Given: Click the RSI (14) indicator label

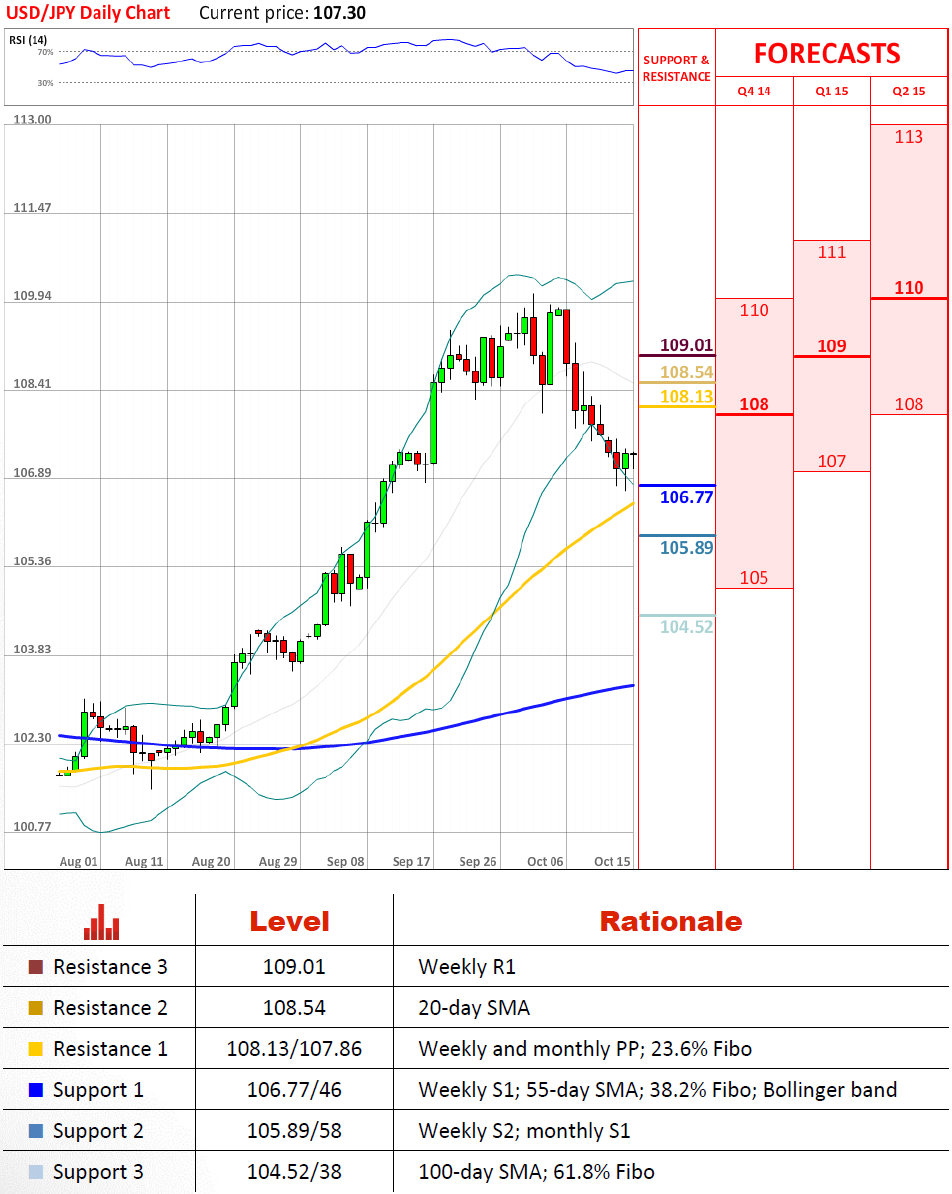Looking at the screenshot, I should (29, 40).
